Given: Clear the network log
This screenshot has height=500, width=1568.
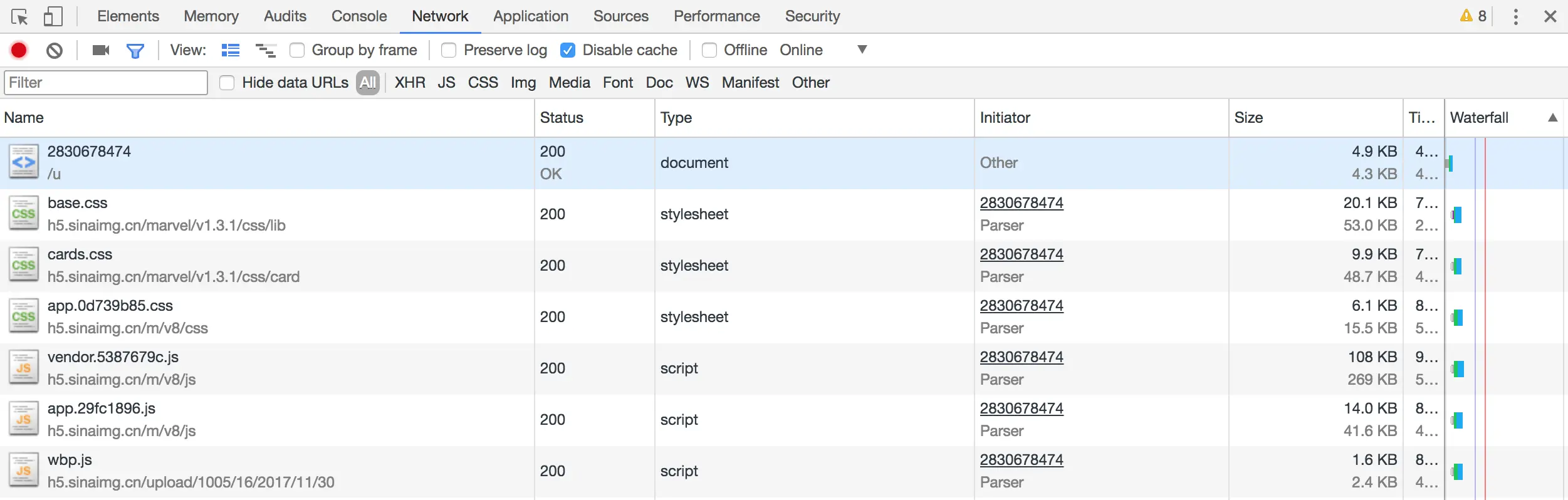Looking at the screenshot, I should [55, 50].
